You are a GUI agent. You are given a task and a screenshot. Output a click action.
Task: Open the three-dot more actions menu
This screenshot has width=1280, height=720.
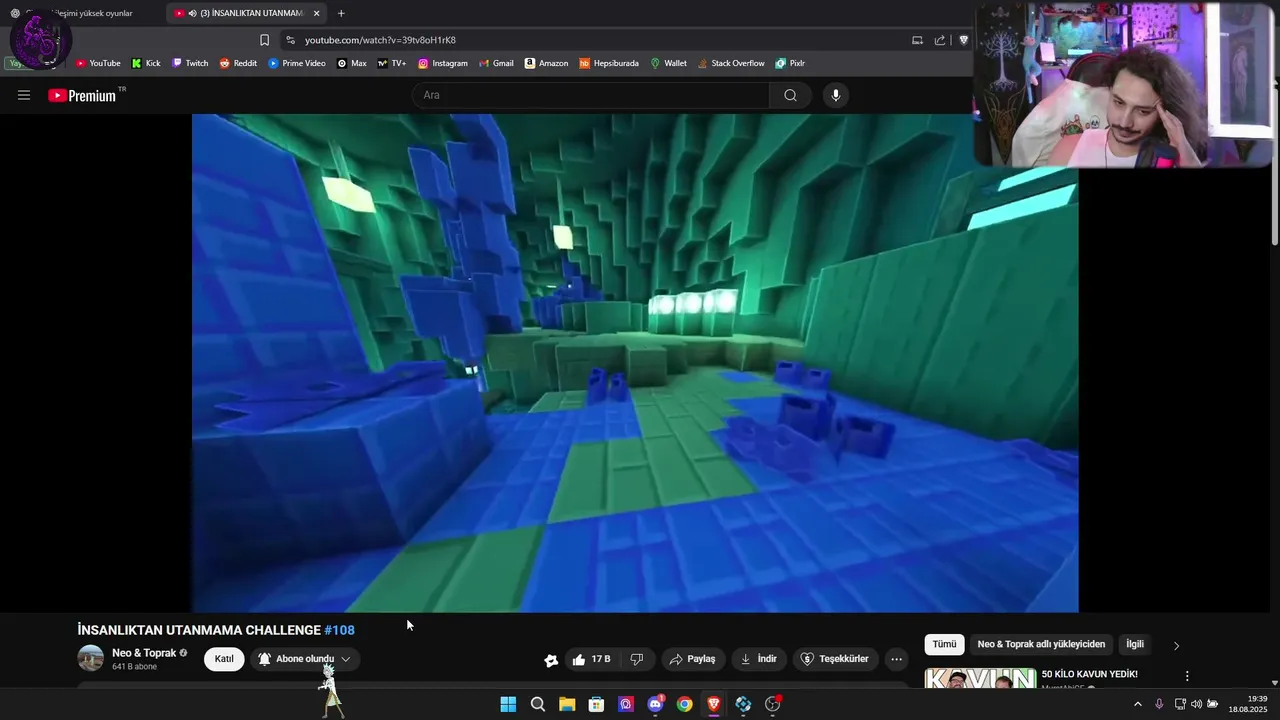click(896, 659)
